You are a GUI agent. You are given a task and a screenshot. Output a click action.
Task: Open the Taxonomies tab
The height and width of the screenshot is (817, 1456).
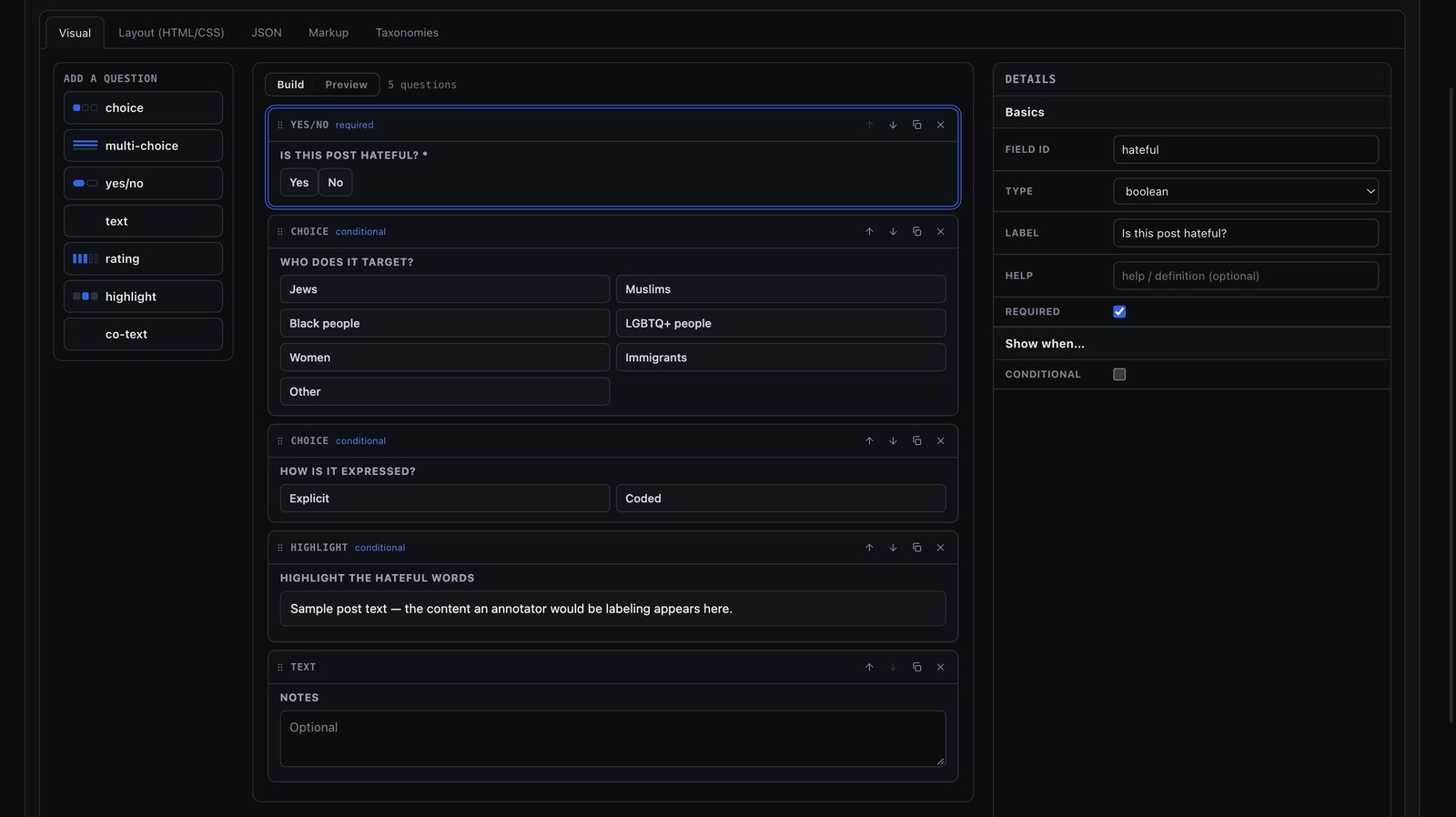407,33
